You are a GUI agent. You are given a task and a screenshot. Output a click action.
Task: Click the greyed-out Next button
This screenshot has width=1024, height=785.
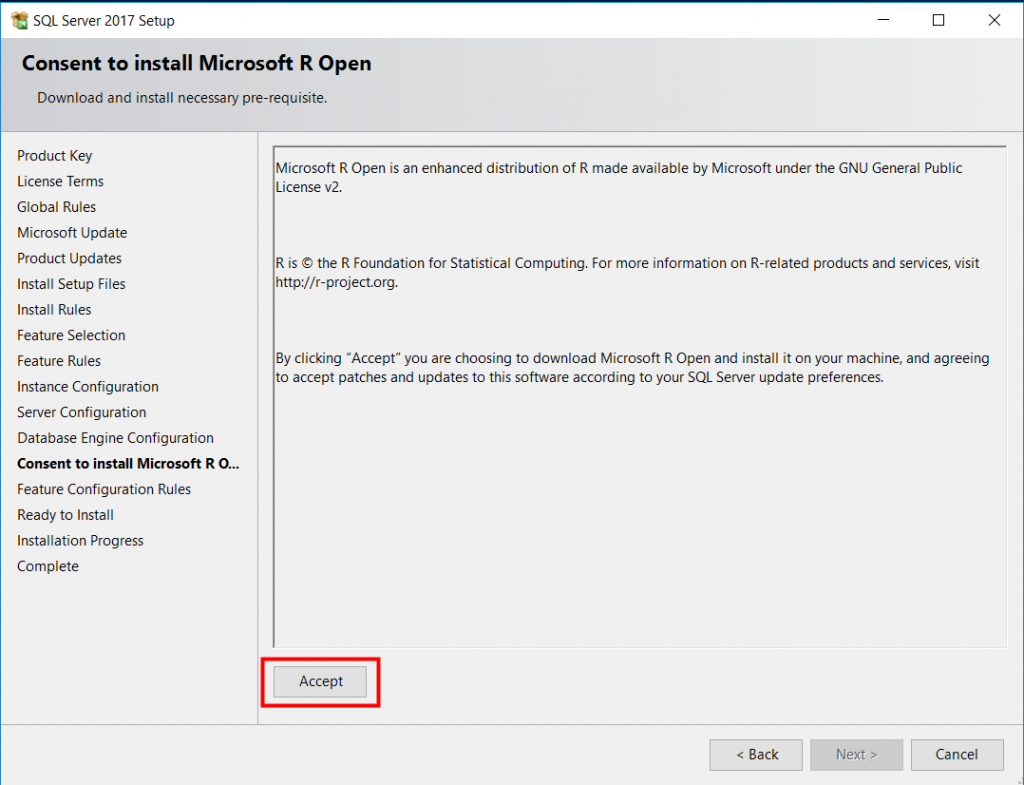click(x=856, y=754)
